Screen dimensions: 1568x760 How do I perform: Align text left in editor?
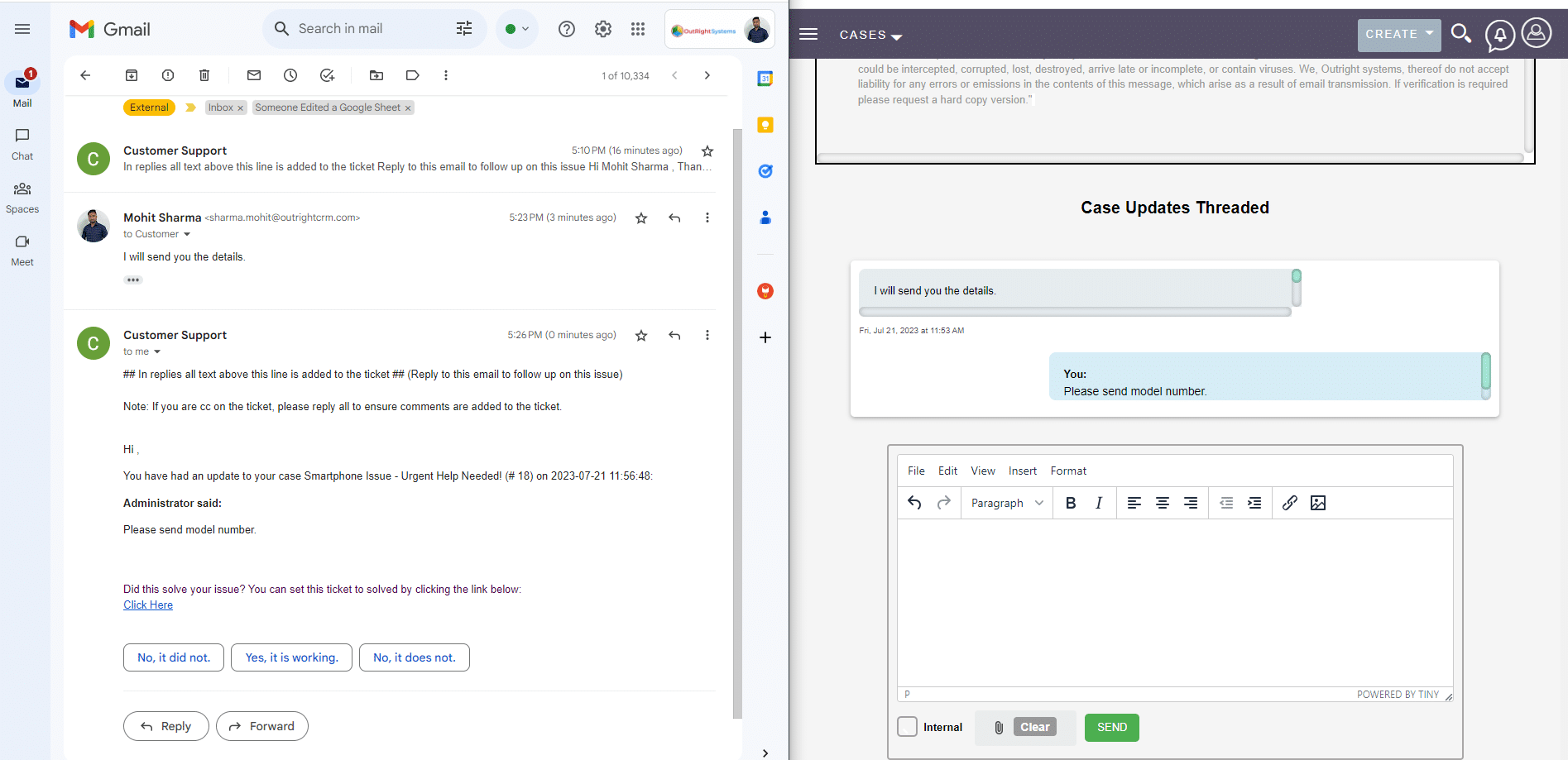(1134, 503)
